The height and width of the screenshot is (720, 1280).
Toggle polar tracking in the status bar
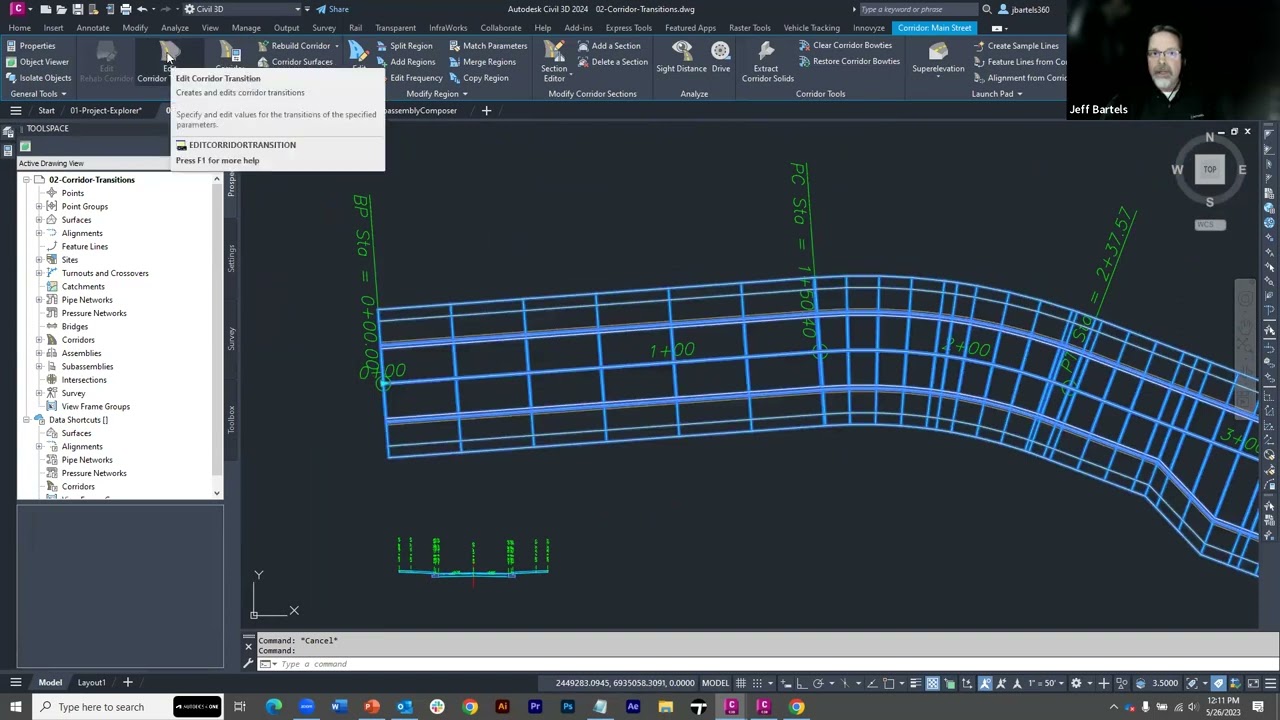point(818,683)
